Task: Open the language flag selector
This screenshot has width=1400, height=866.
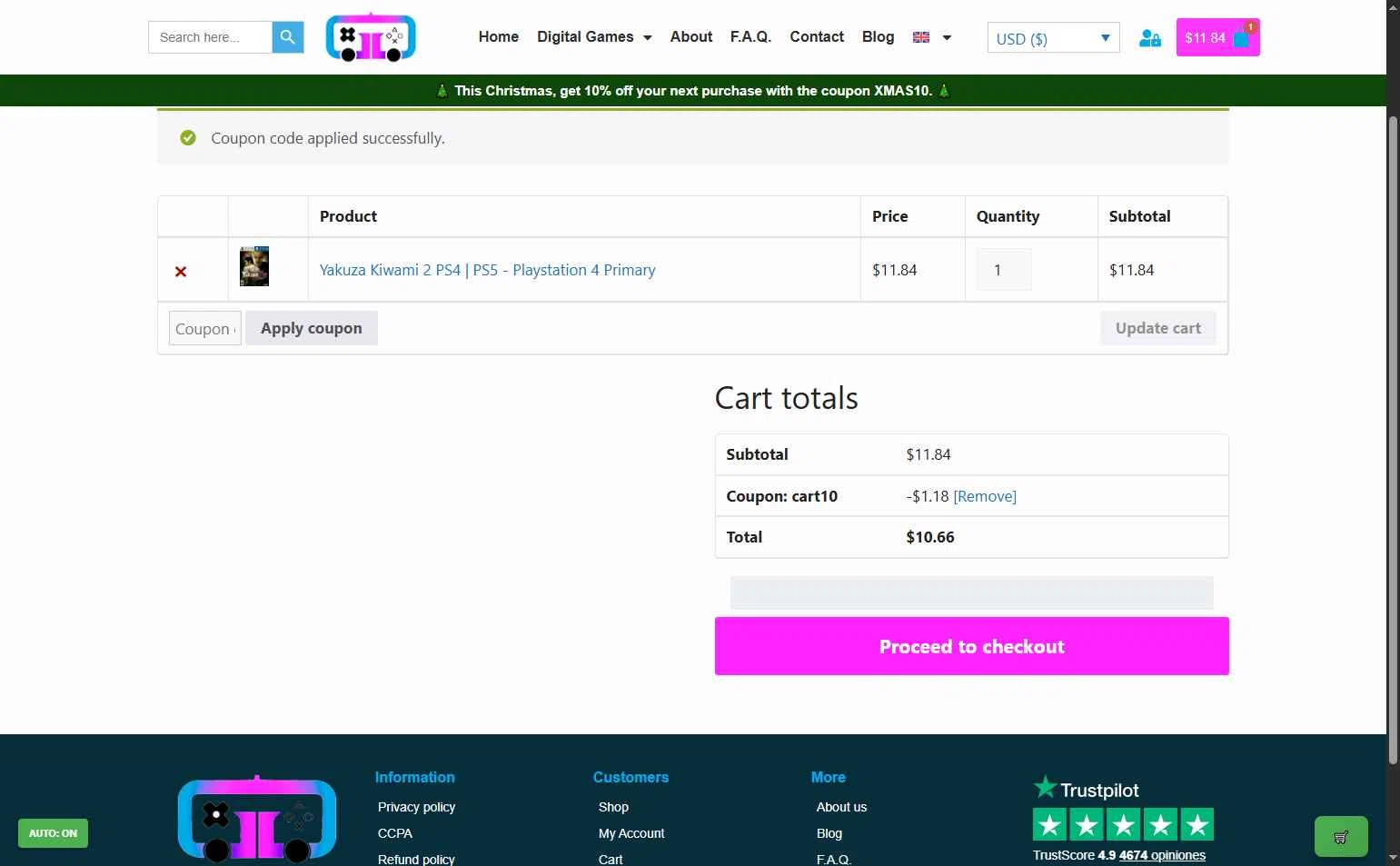Action: click(x=931, y=37)
